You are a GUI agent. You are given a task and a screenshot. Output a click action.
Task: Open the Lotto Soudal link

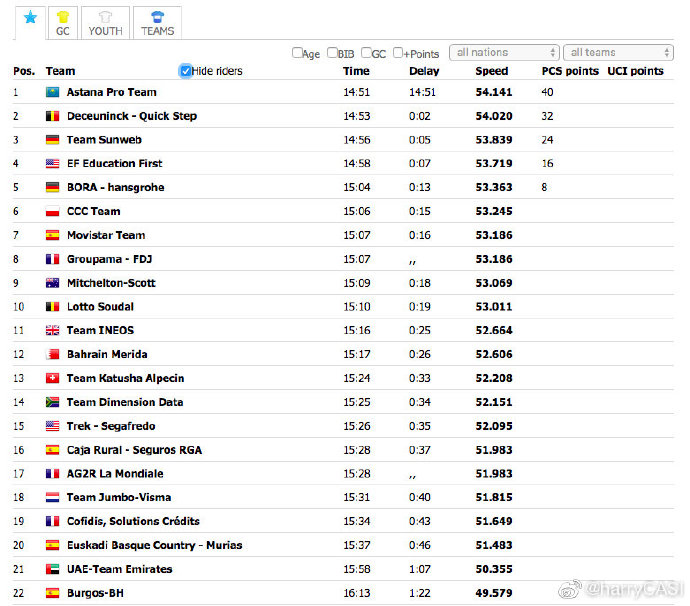coord(100,307)
